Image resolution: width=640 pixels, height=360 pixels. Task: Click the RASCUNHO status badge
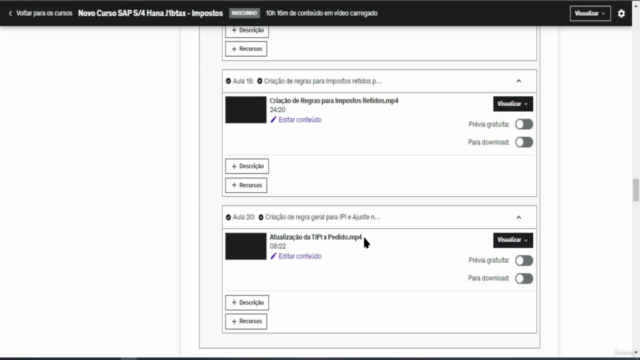point(244,13)
